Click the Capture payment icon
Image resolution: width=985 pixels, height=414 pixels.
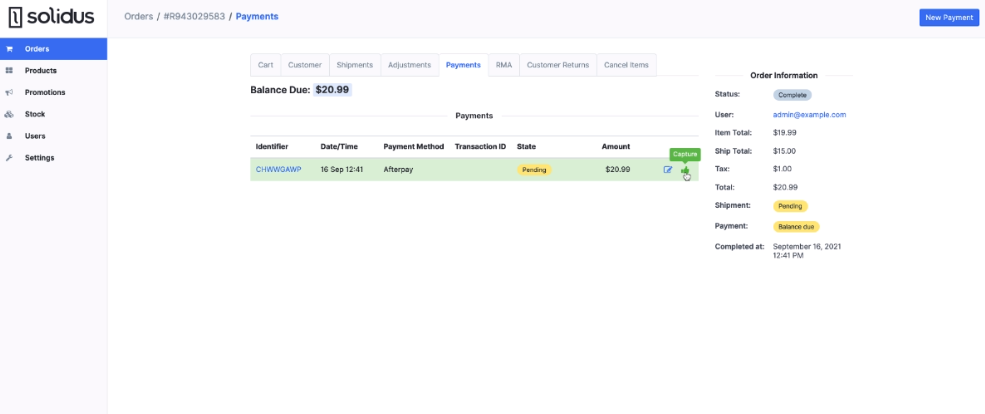click(685, 170)
